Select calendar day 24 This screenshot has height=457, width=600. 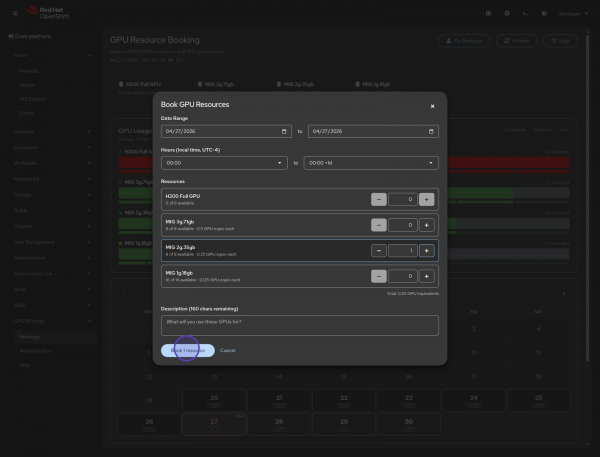pyautogui.click(x=474, y=400)
